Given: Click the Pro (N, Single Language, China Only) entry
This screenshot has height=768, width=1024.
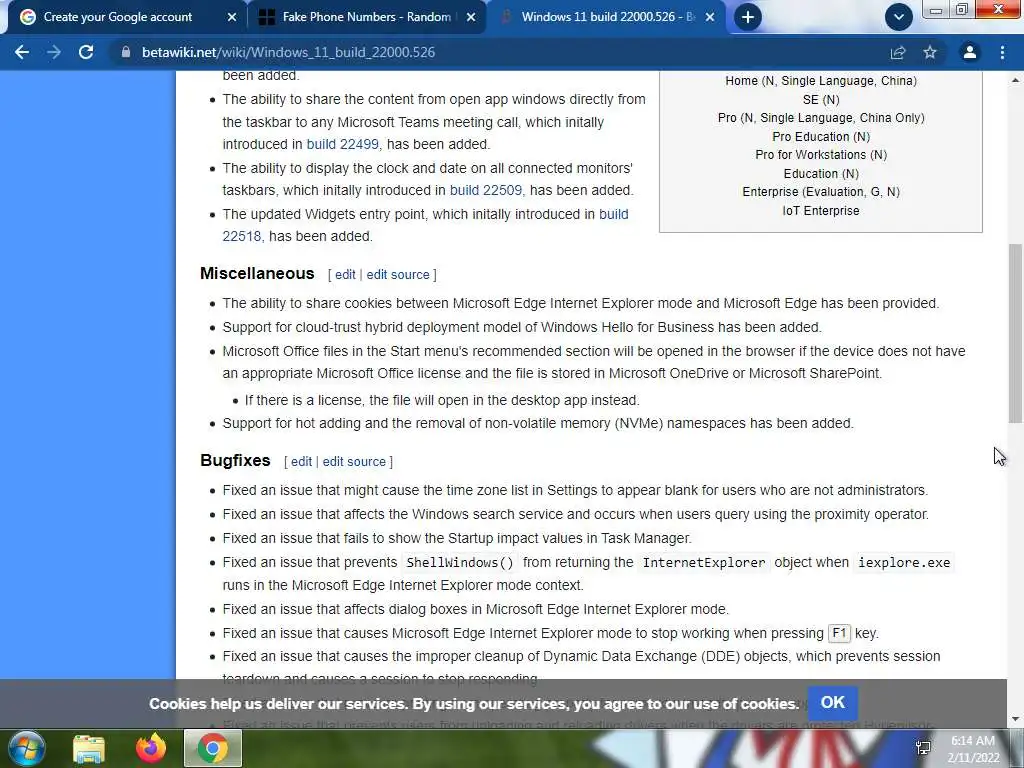Looking at the screenshot, I should 821,118.
